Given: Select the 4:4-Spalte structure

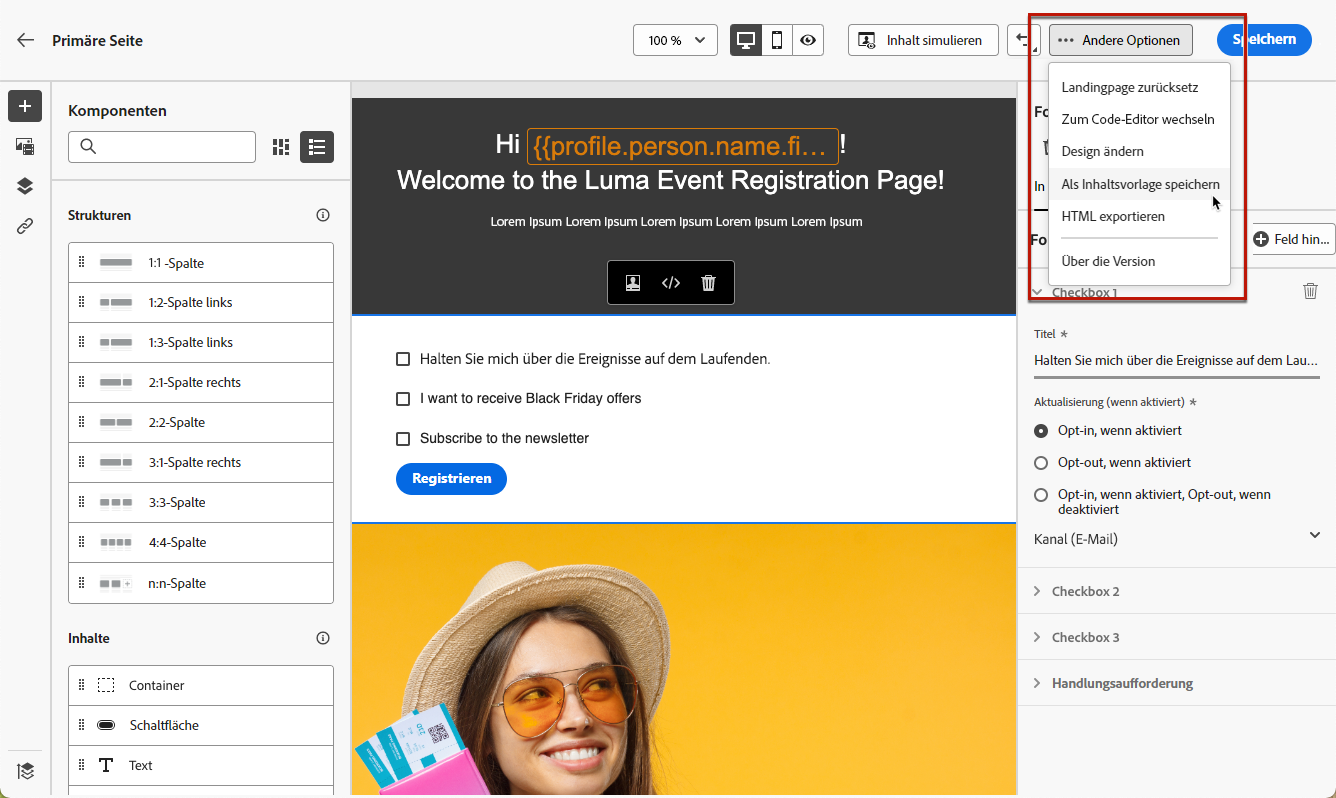Looking at the screenshot, I should [x=201, y=542].
